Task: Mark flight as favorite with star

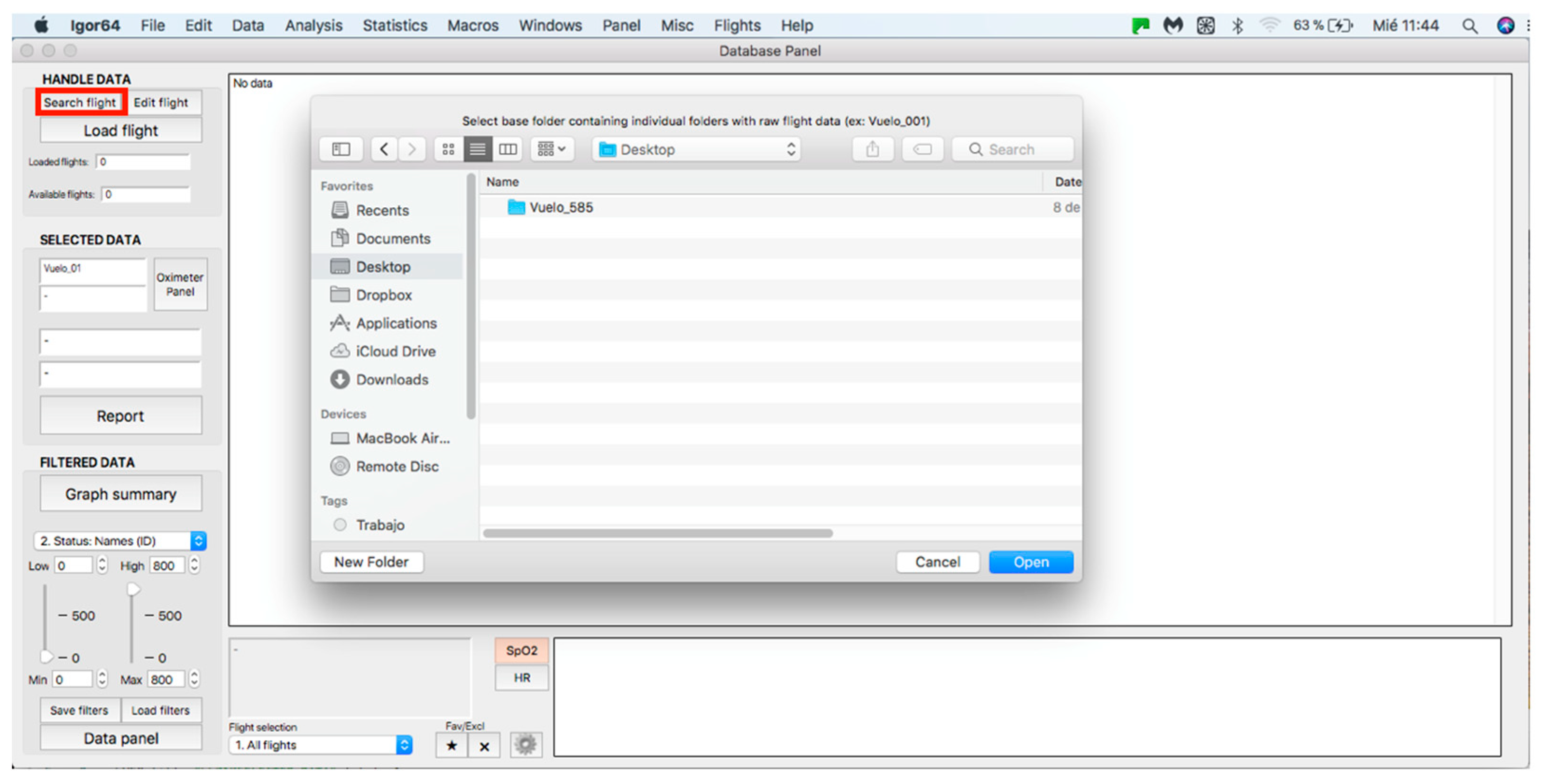Action: pyautogui.click(x=452, y=746)
